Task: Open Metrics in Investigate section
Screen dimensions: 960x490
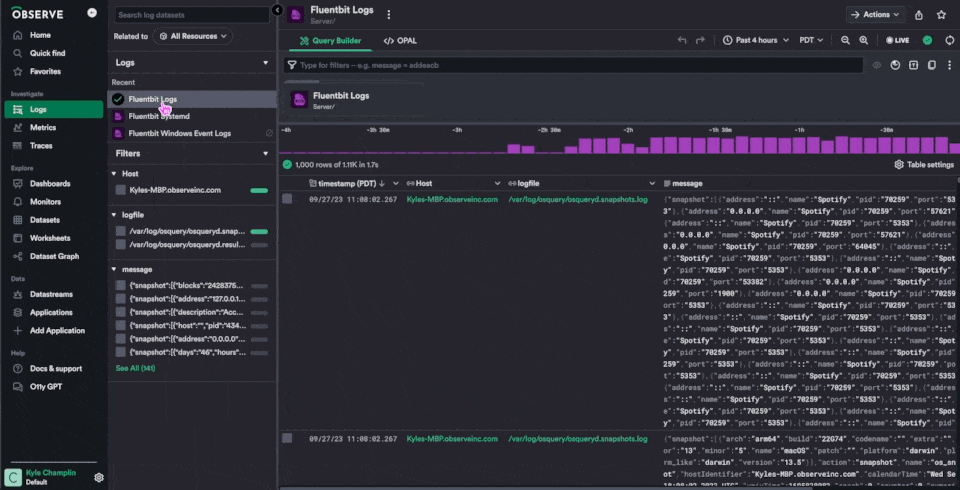Action: click(x=43, y=127)
